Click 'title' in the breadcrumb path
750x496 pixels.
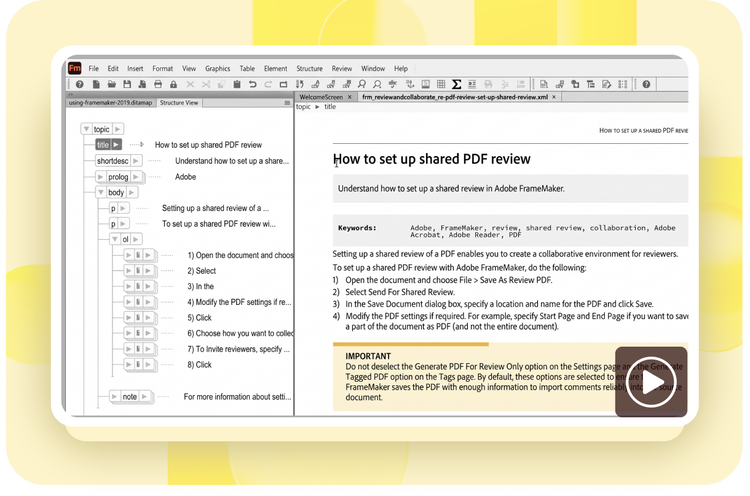tap(330, 107)
